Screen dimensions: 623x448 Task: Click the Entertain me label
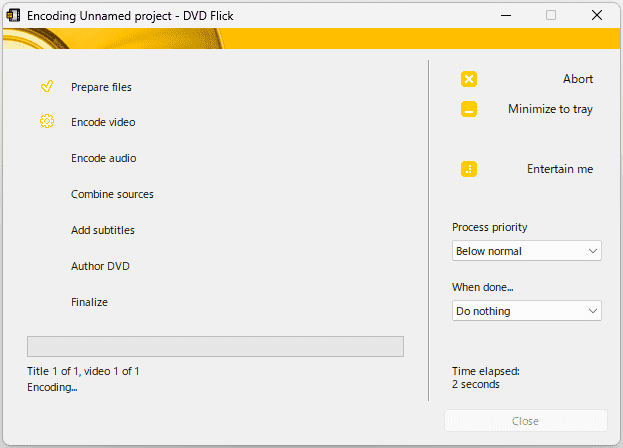point(560,169)
